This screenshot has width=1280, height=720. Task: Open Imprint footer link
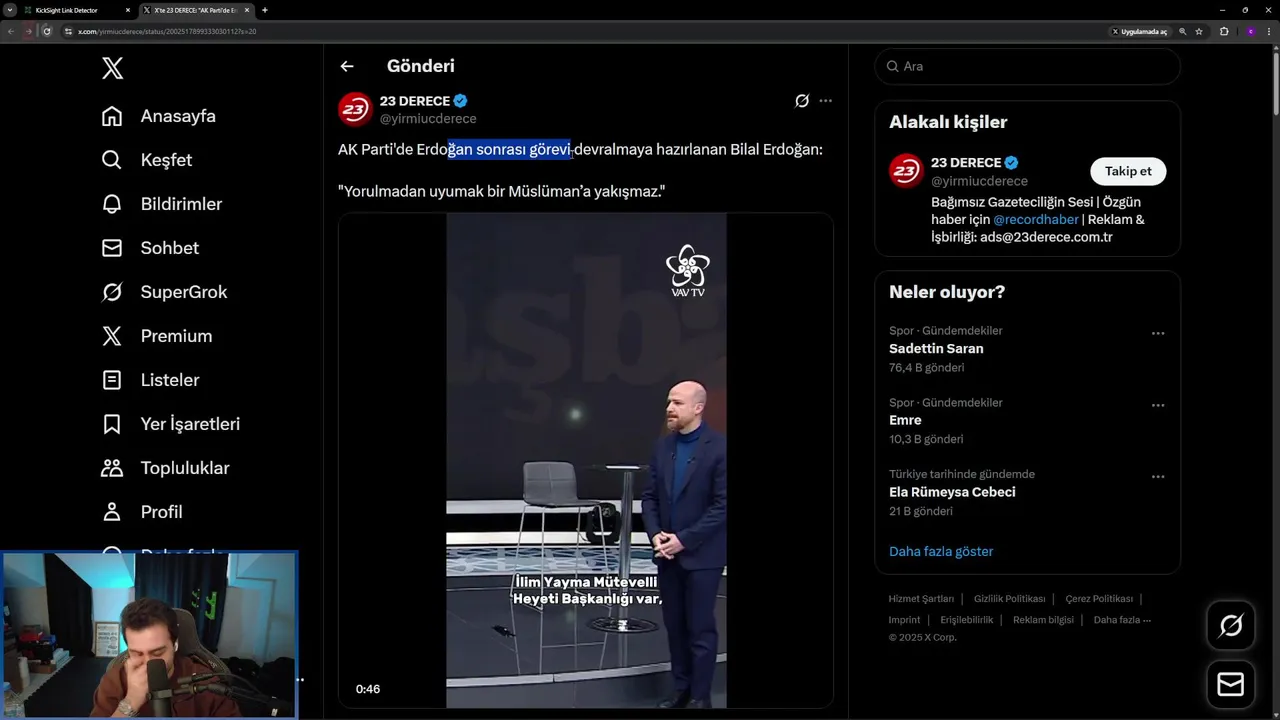[904, 620]
